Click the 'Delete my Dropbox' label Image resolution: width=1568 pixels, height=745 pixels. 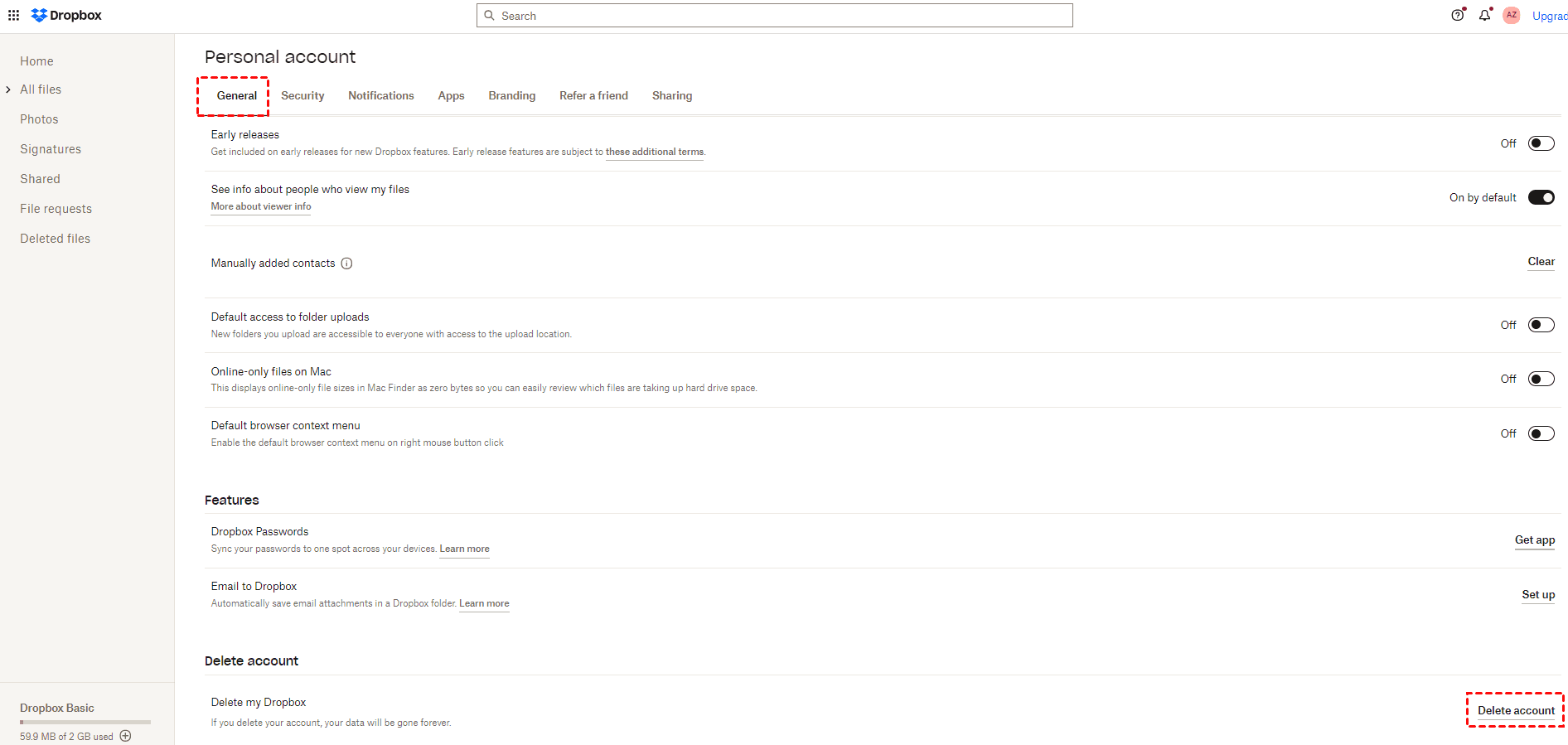pos(259,703)
